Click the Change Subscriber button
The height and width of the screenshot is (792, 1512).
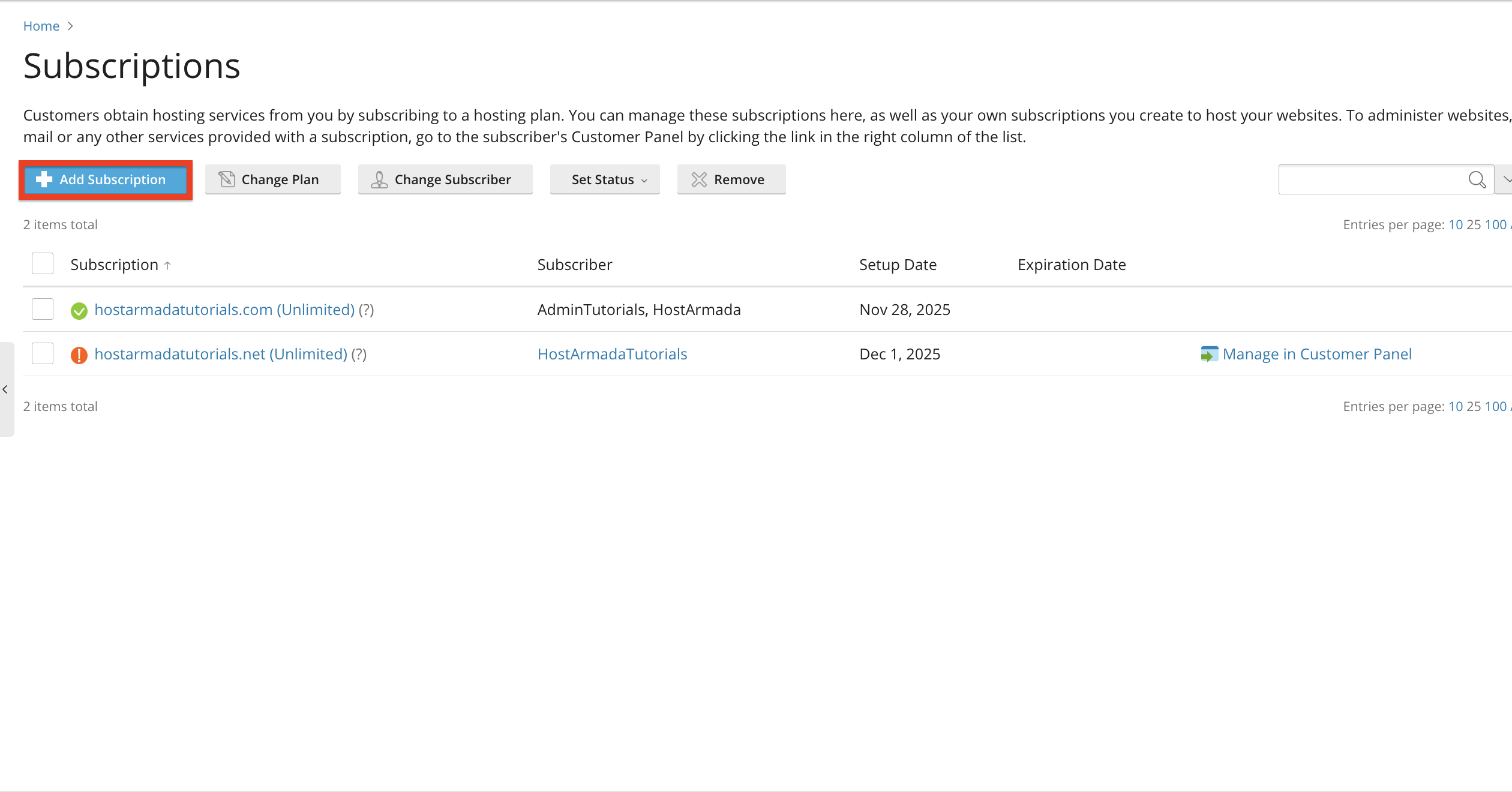445,179
